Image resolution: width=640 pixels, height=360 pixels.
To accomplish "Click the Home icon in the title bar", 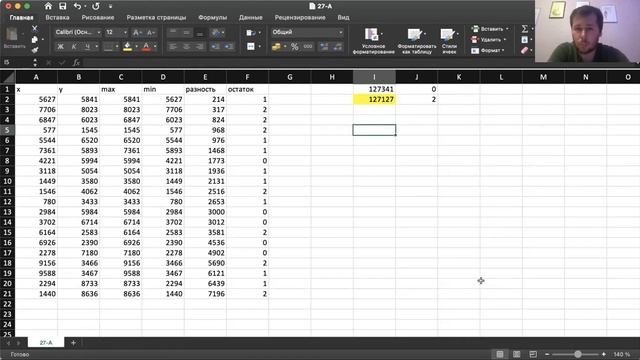I will click(x=48, y=6).
